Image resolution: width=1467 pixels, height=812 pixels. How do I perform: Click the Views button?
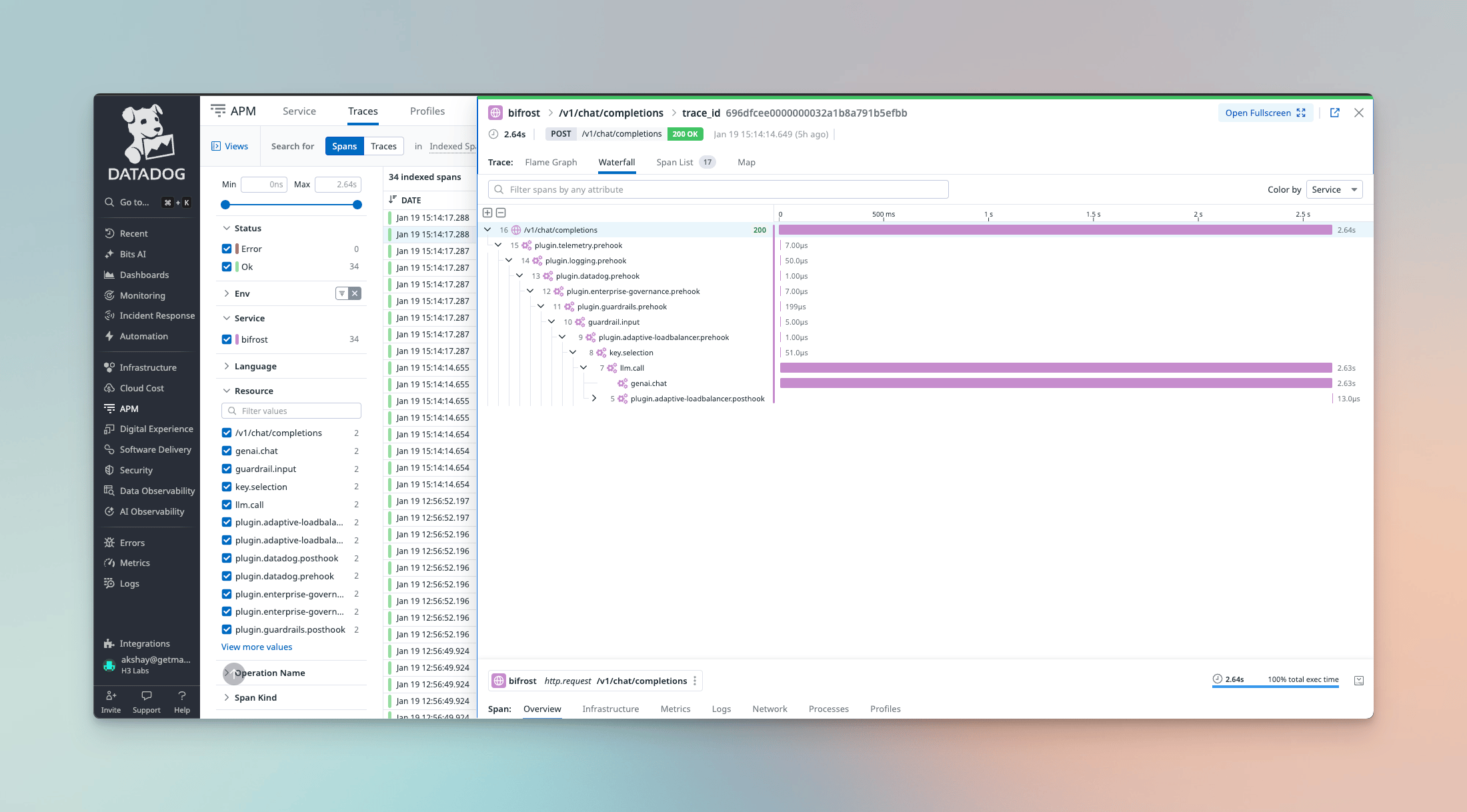[x=229, y=146]
